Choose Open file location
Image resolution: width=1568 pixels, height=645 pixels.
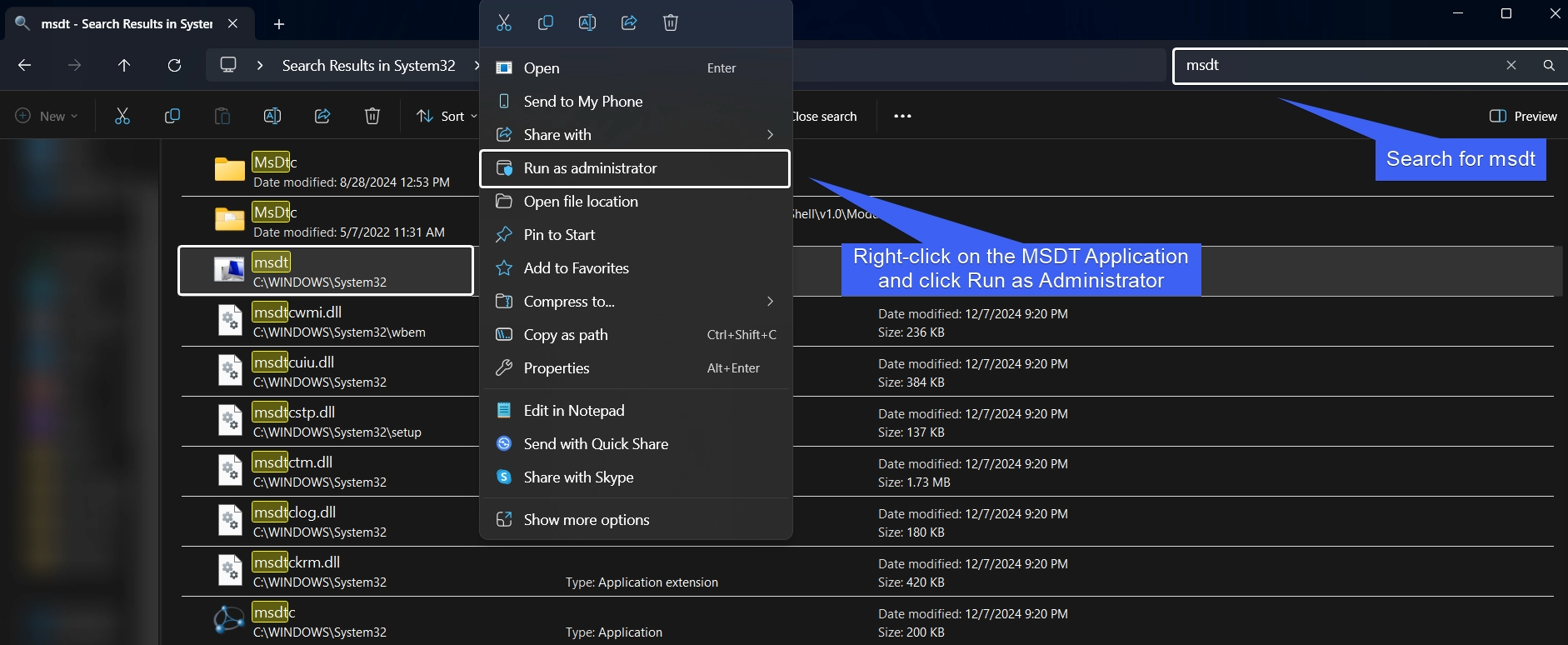coord(635,201)
